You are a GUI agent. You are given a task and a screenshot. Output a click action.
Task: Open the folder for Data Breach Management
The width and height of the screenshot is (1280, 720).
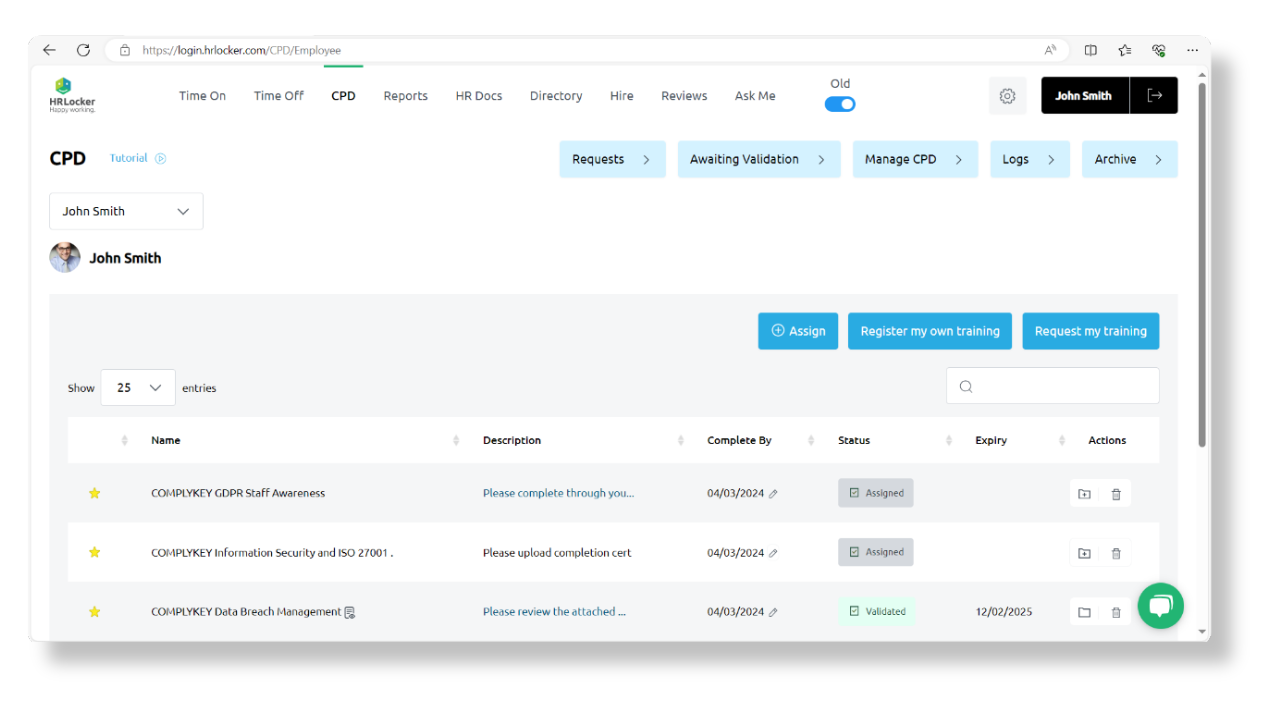(1084, 611)
